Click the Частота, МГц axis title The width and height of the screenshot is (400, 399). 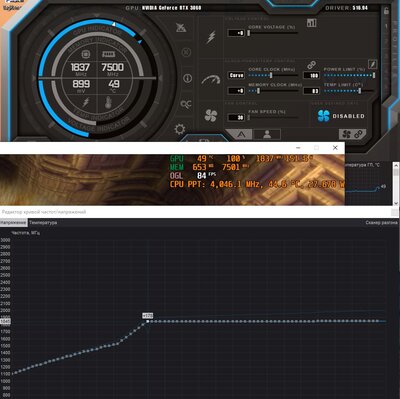click(25, 233)
